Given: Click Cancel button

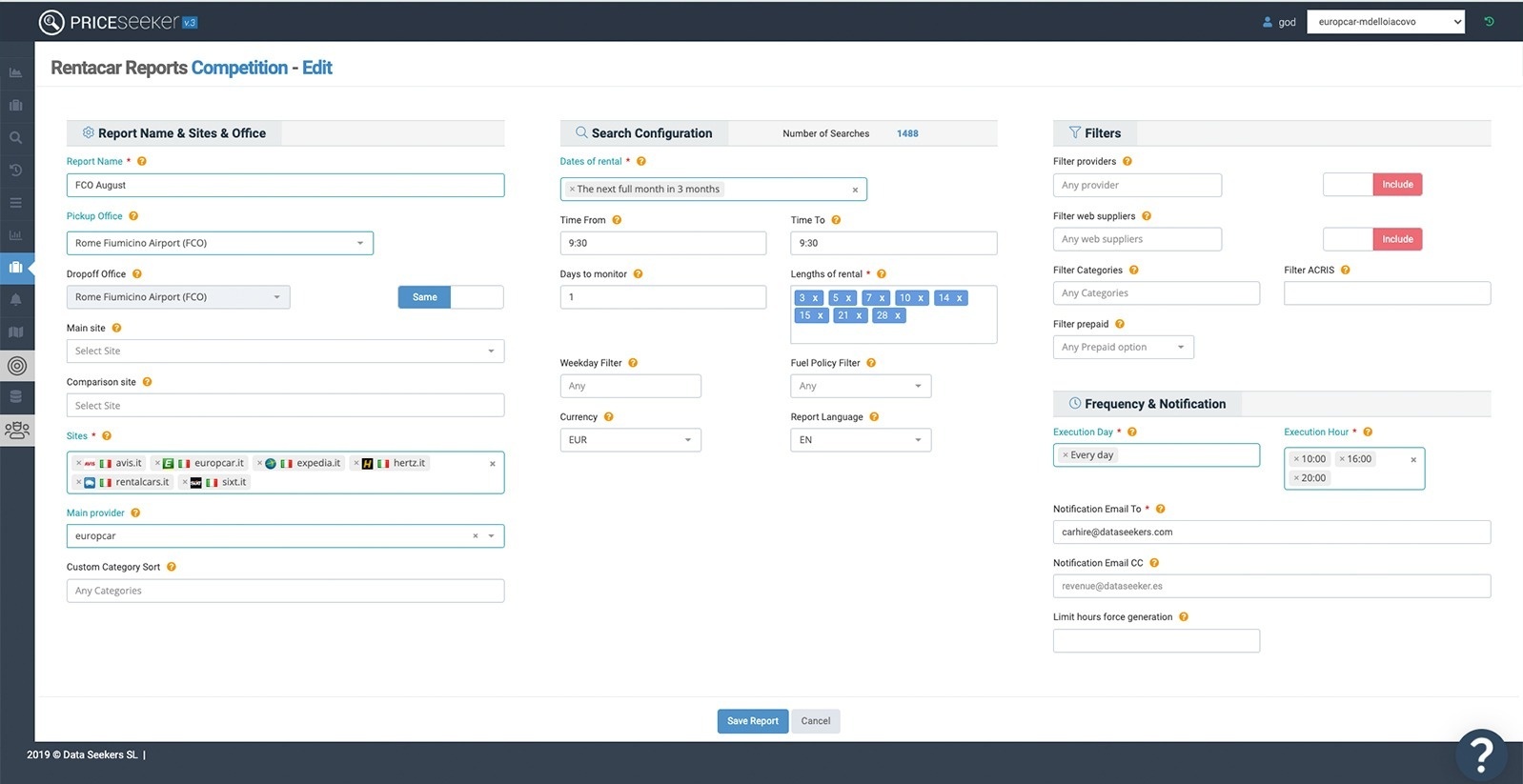Looking at the screenshot, I should point(816,721).
